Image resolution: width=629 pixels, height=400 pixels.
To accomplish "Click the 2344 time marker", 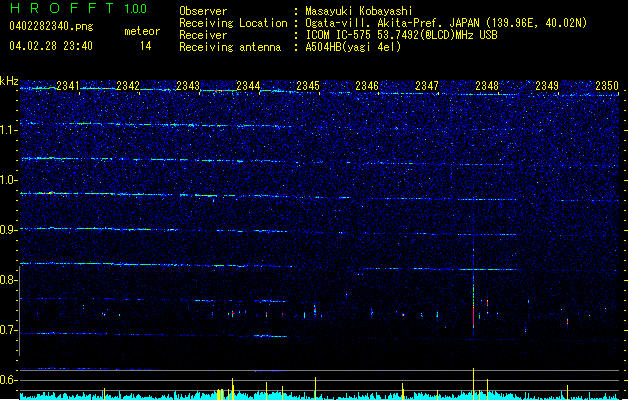I will (x=248, y=85).
